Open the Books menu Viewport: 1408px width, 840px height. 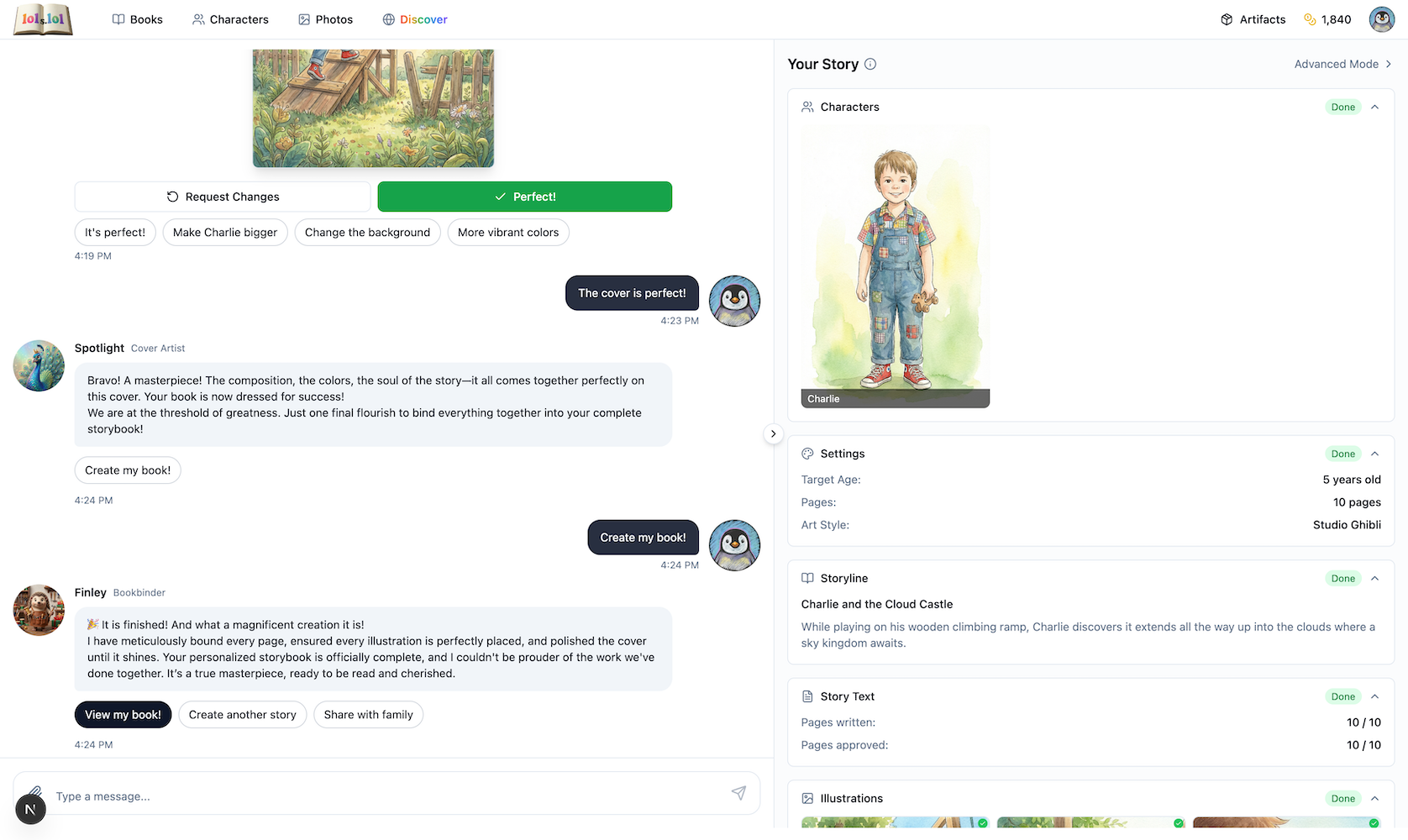click(138, 19)
